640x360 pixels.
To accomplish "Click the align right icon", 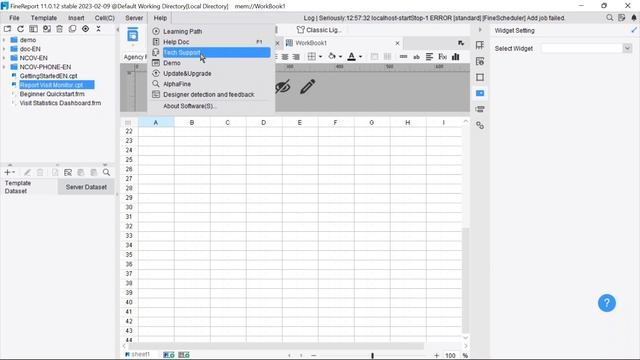I will [296, 57].
